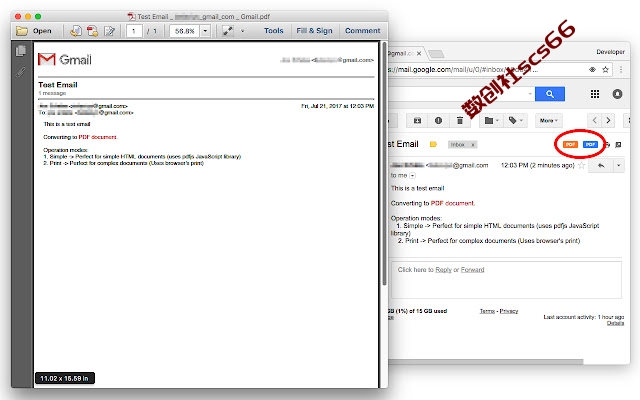Click the Delete trash icon in Gmail

tap(460, 120)
